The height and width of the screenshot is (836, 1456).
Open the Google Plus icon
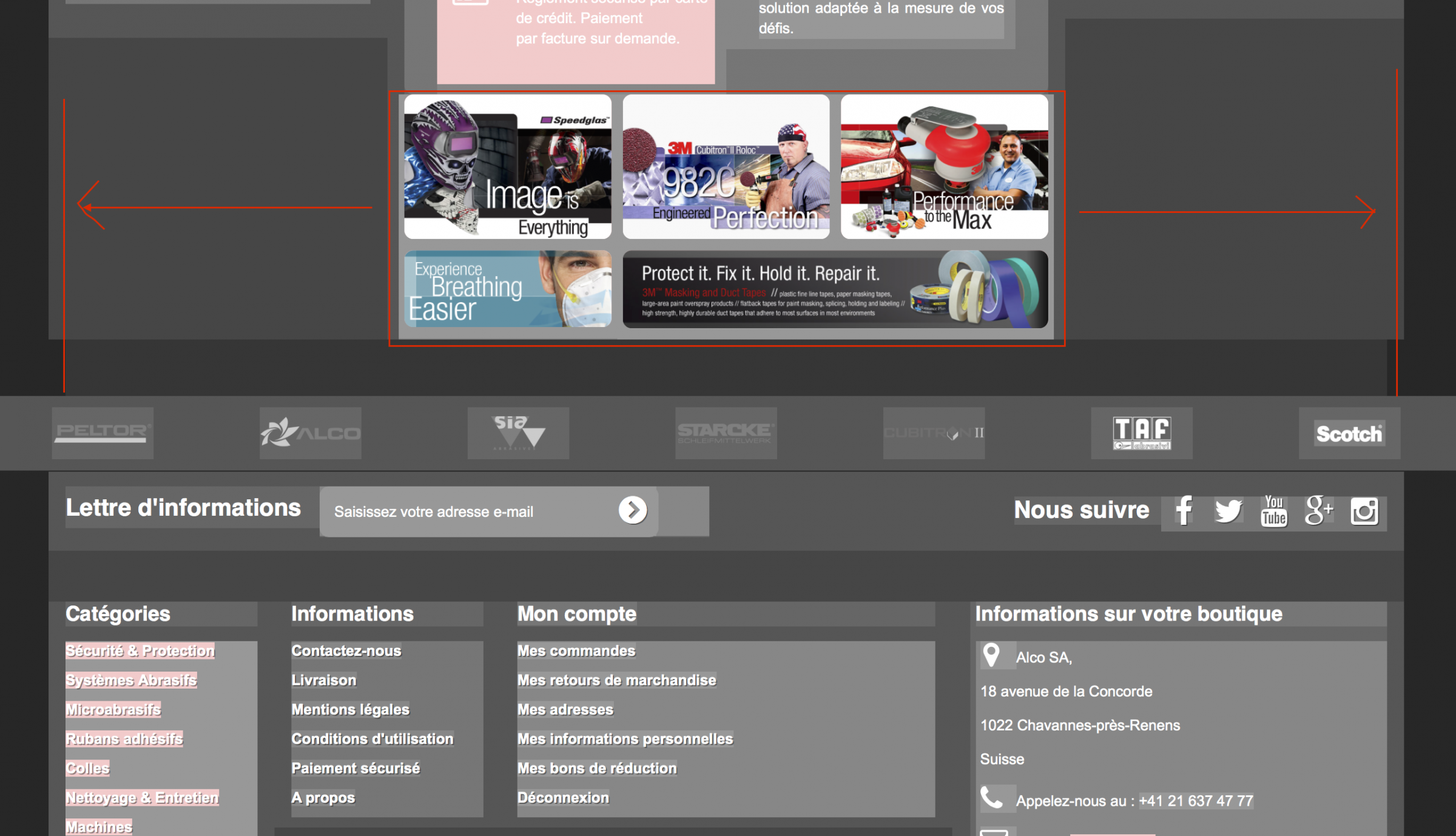[x=1318, y=510]
